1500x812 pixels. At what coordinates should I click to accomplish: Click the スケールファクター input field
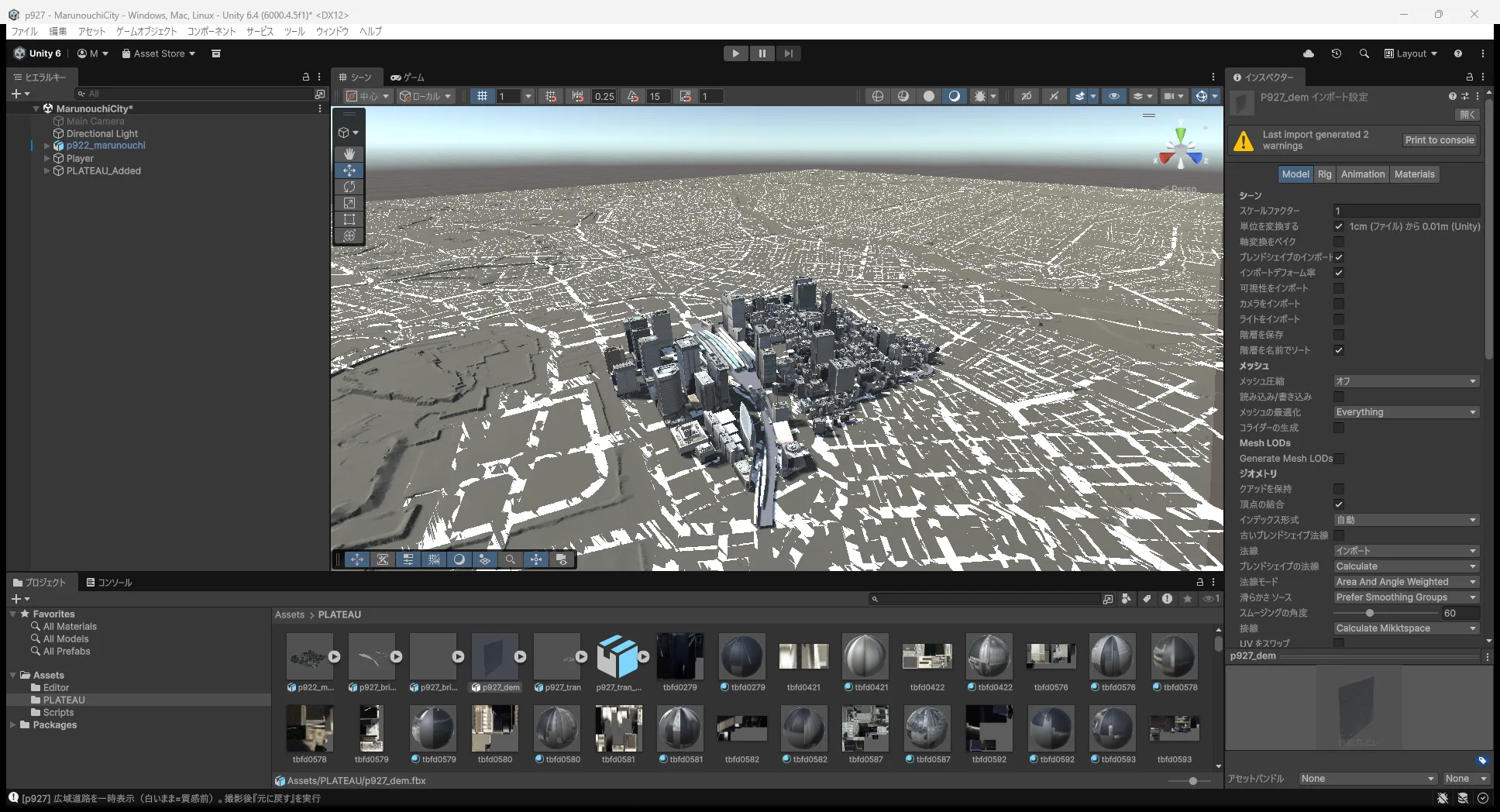(1406, 211)
